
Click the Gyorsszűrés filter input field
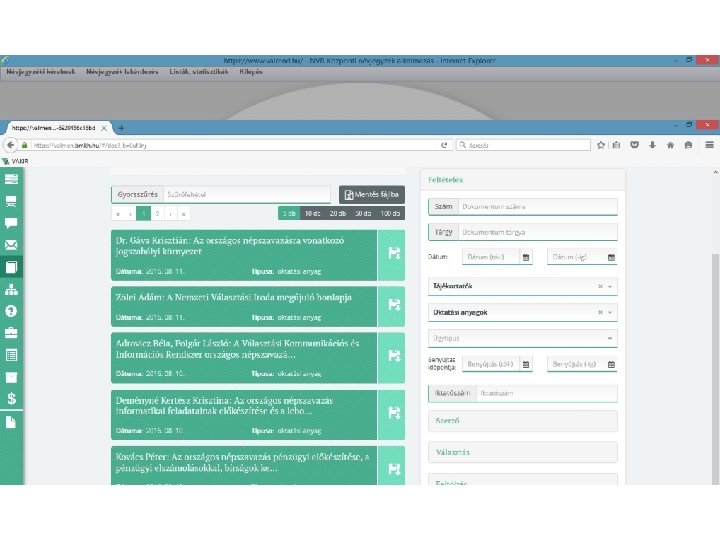click(x=247, y=195)
